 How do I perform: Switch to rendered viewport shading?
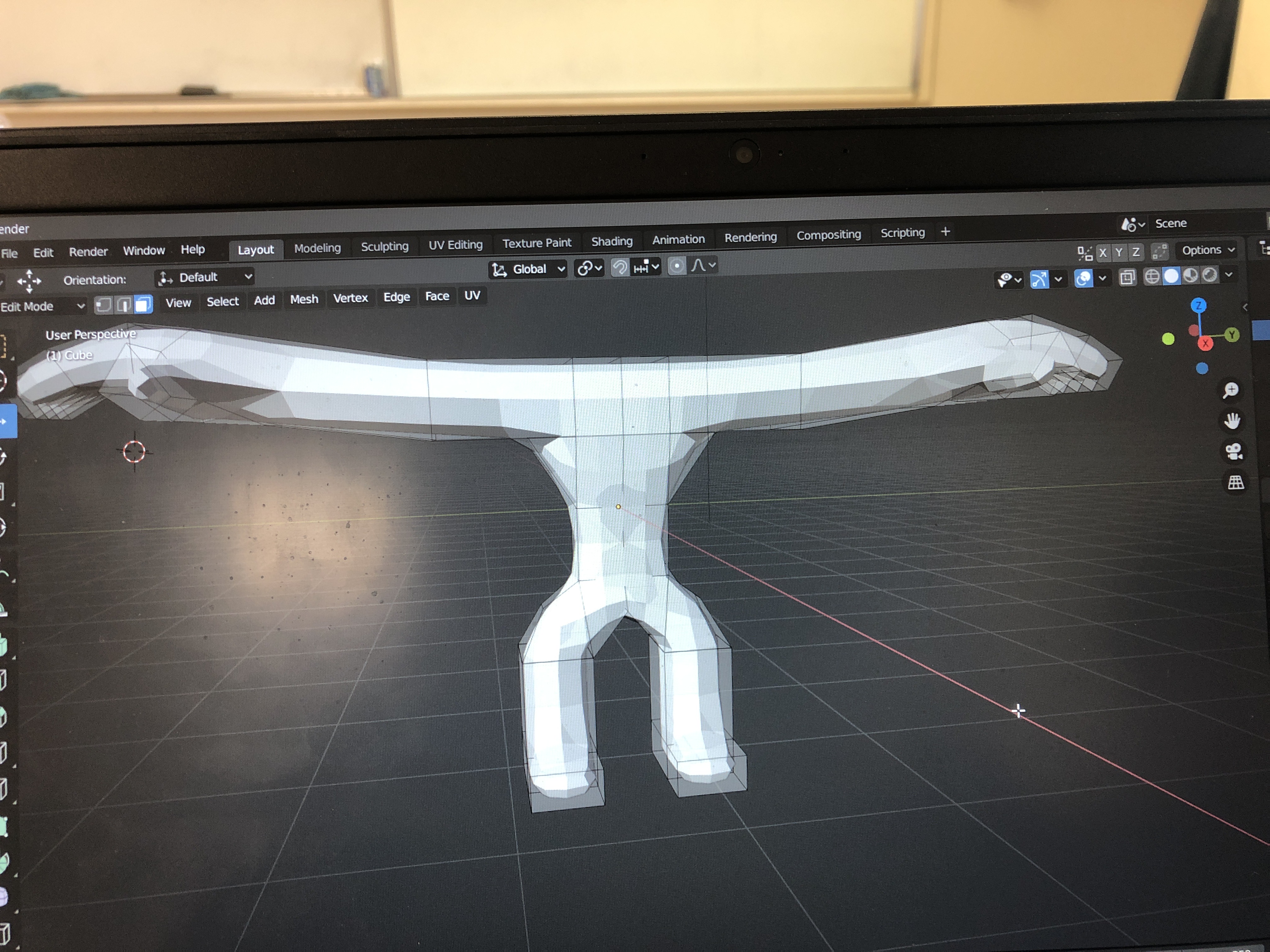(1209, 275)
